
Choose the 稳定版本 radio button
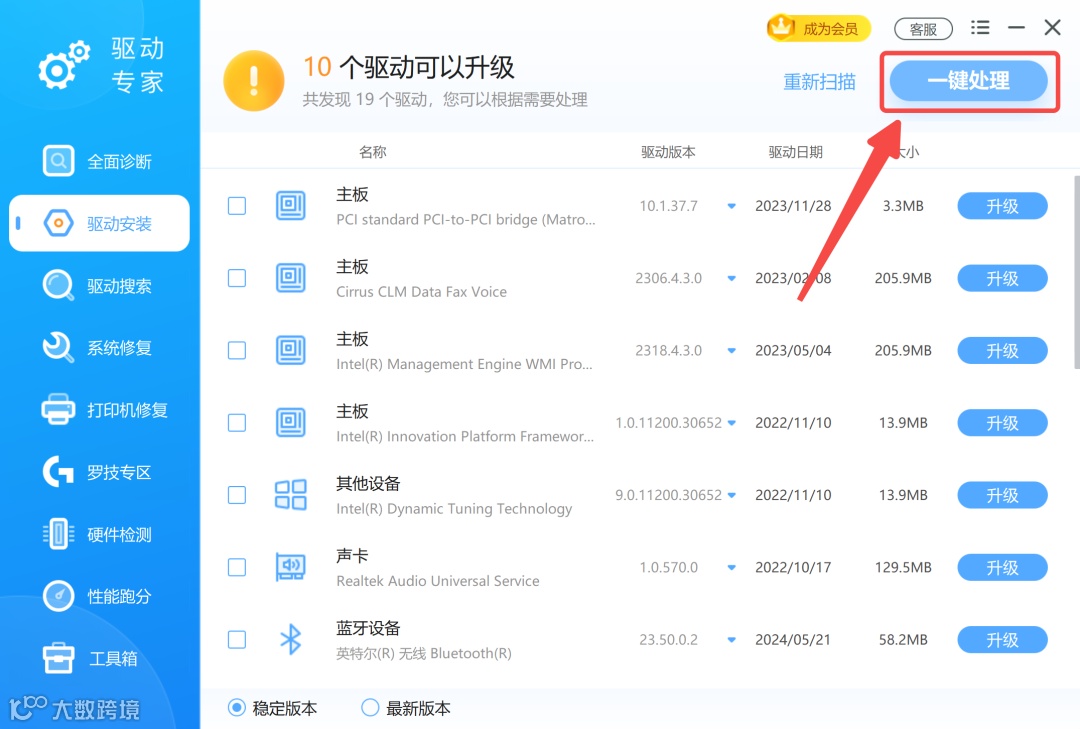point(236,708)
